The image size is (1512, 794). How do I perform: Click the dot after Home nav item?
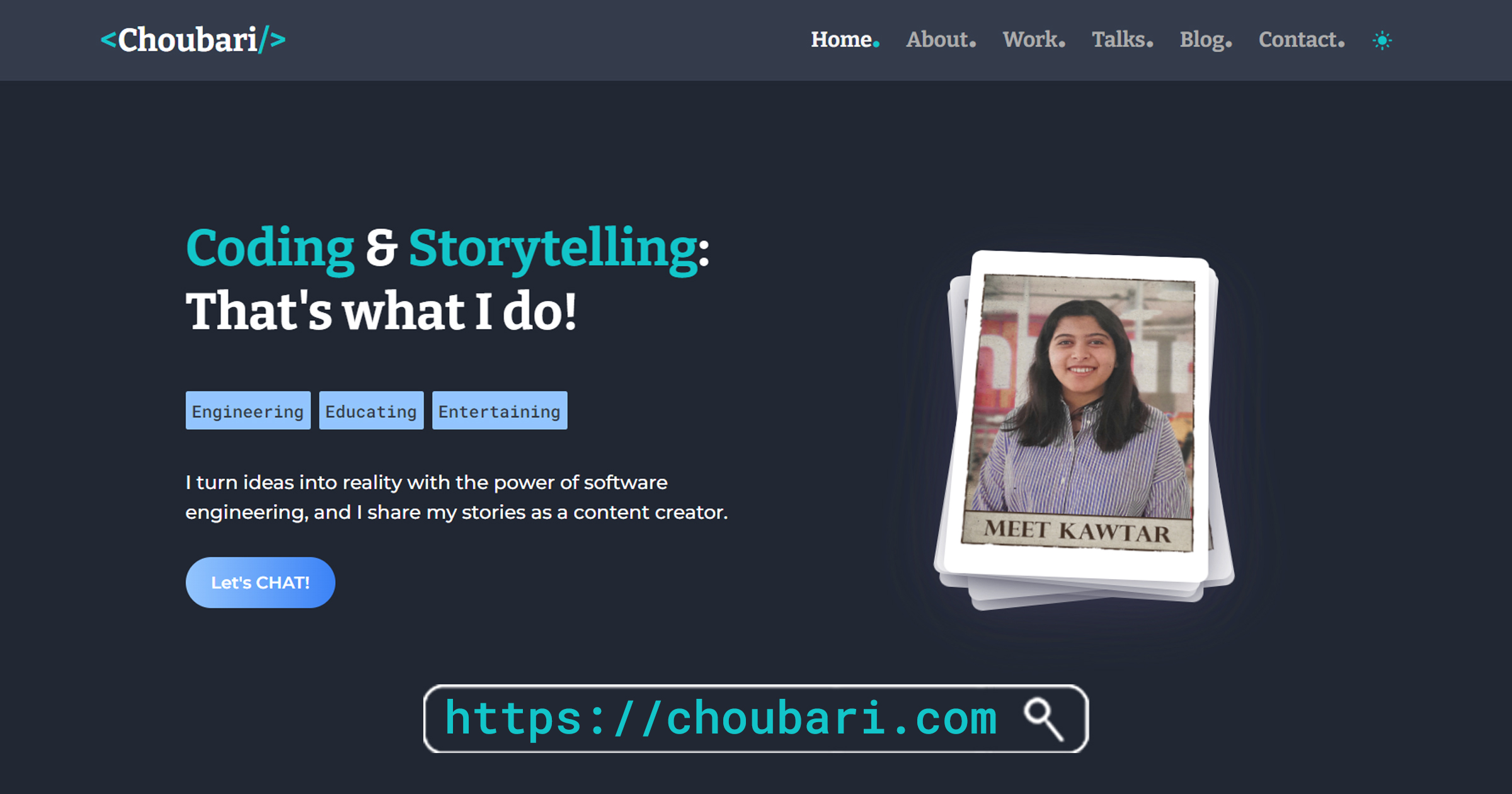click(x=876, y=45)
